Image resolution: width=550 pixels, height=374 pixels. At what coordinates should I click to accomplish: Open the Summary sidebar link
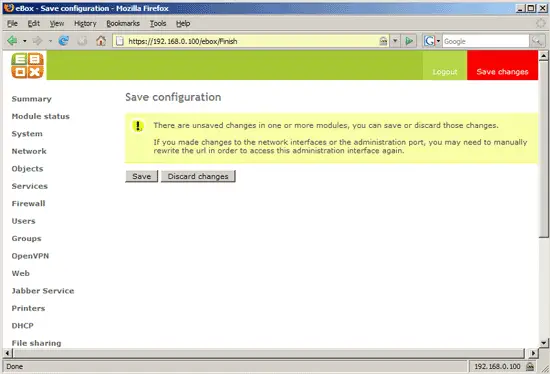pyautogui.click(x=32, y=99)
